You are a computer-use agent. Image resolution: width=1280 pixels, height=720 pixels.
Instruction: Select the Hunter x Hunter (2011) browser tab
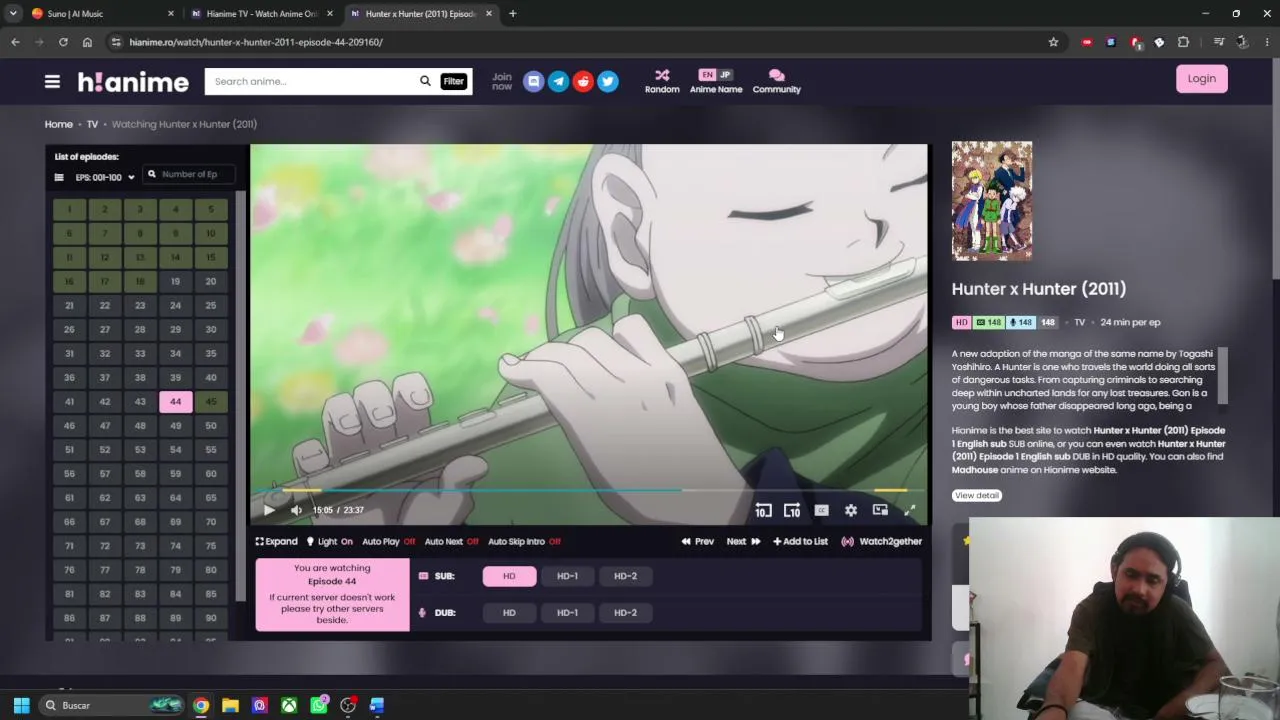[420, 14]
